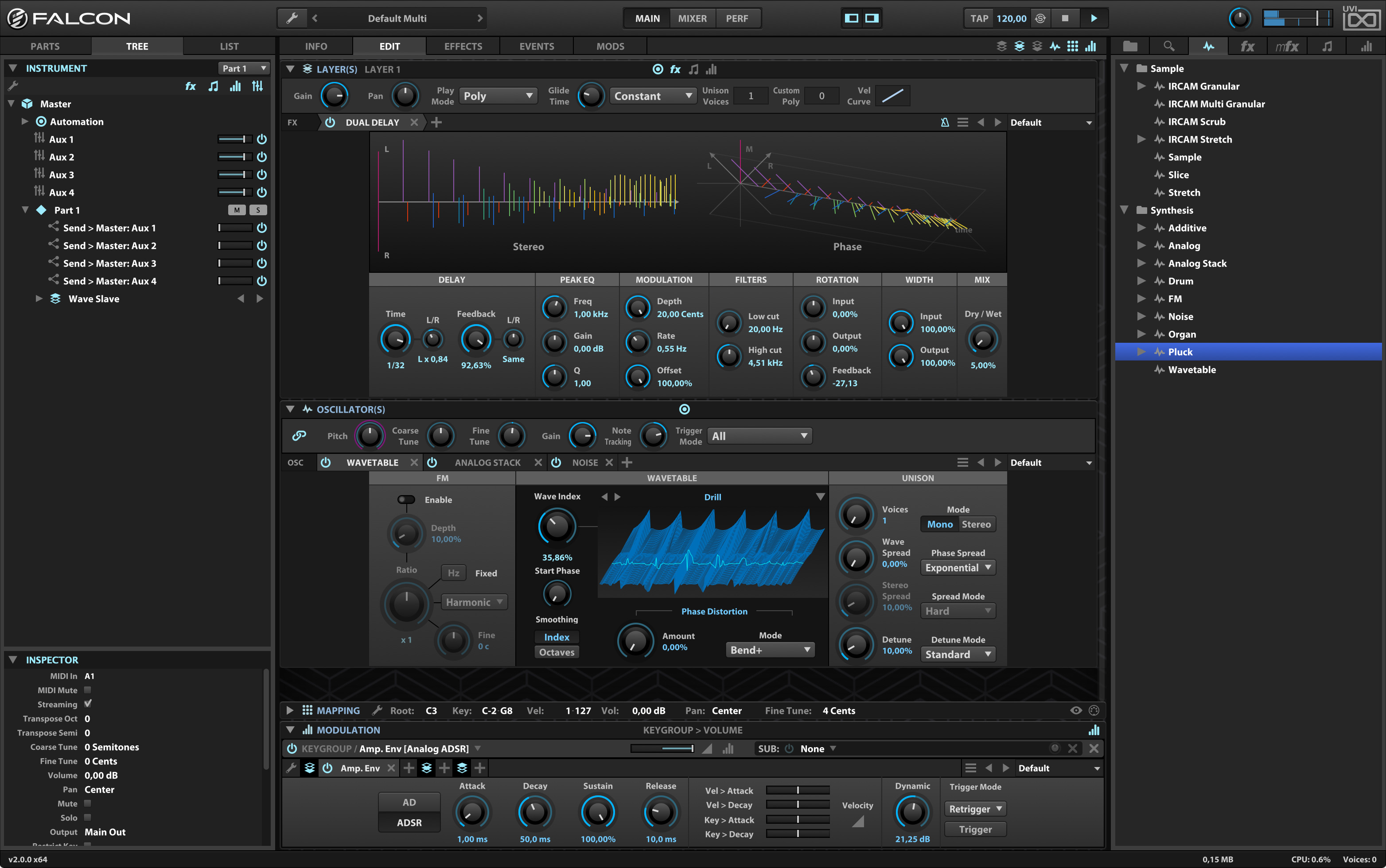Click the oscillator link chain icon

pyautogui.click(x=299, y=436)
